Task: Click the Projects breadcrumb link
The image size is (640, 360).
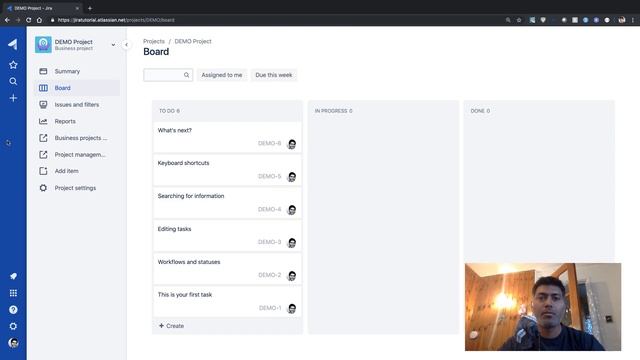Action: (154, 41)
